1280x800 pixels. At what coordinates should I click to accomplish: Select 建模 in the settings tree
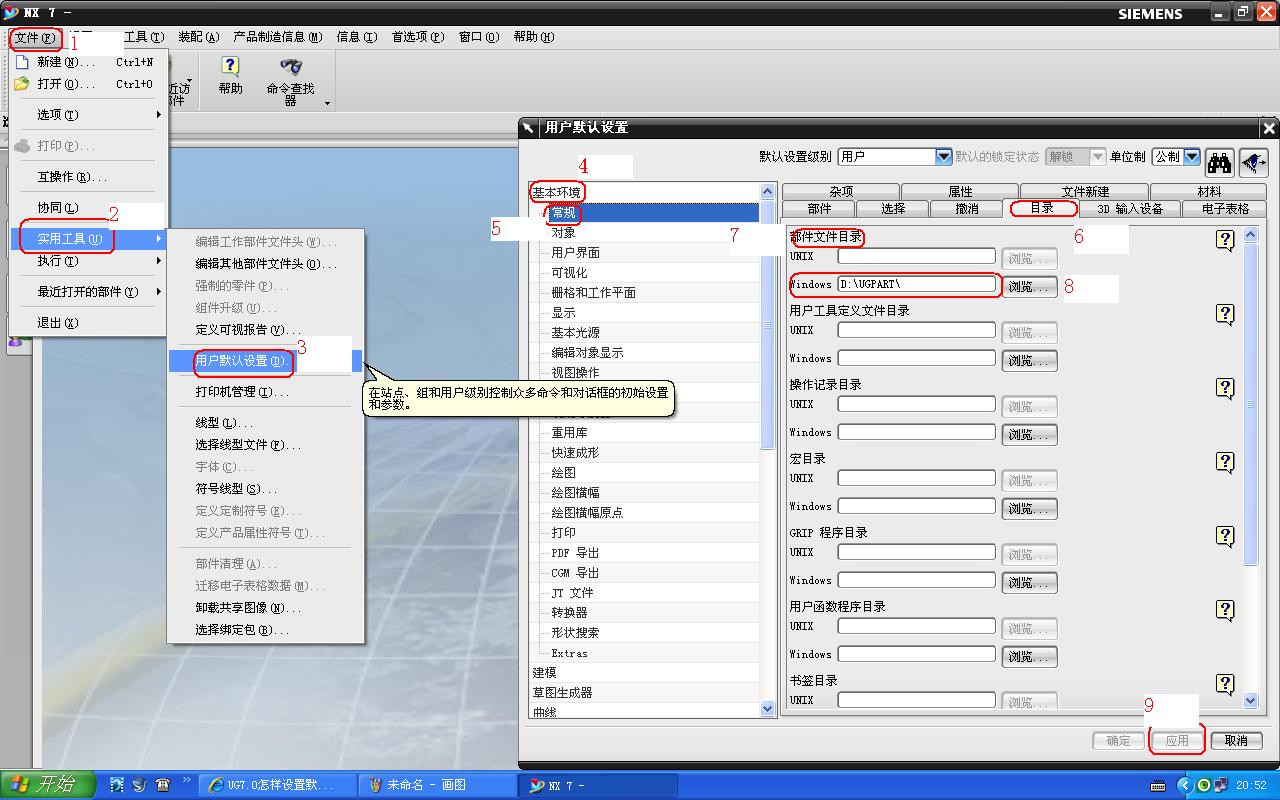pos(544,673)
